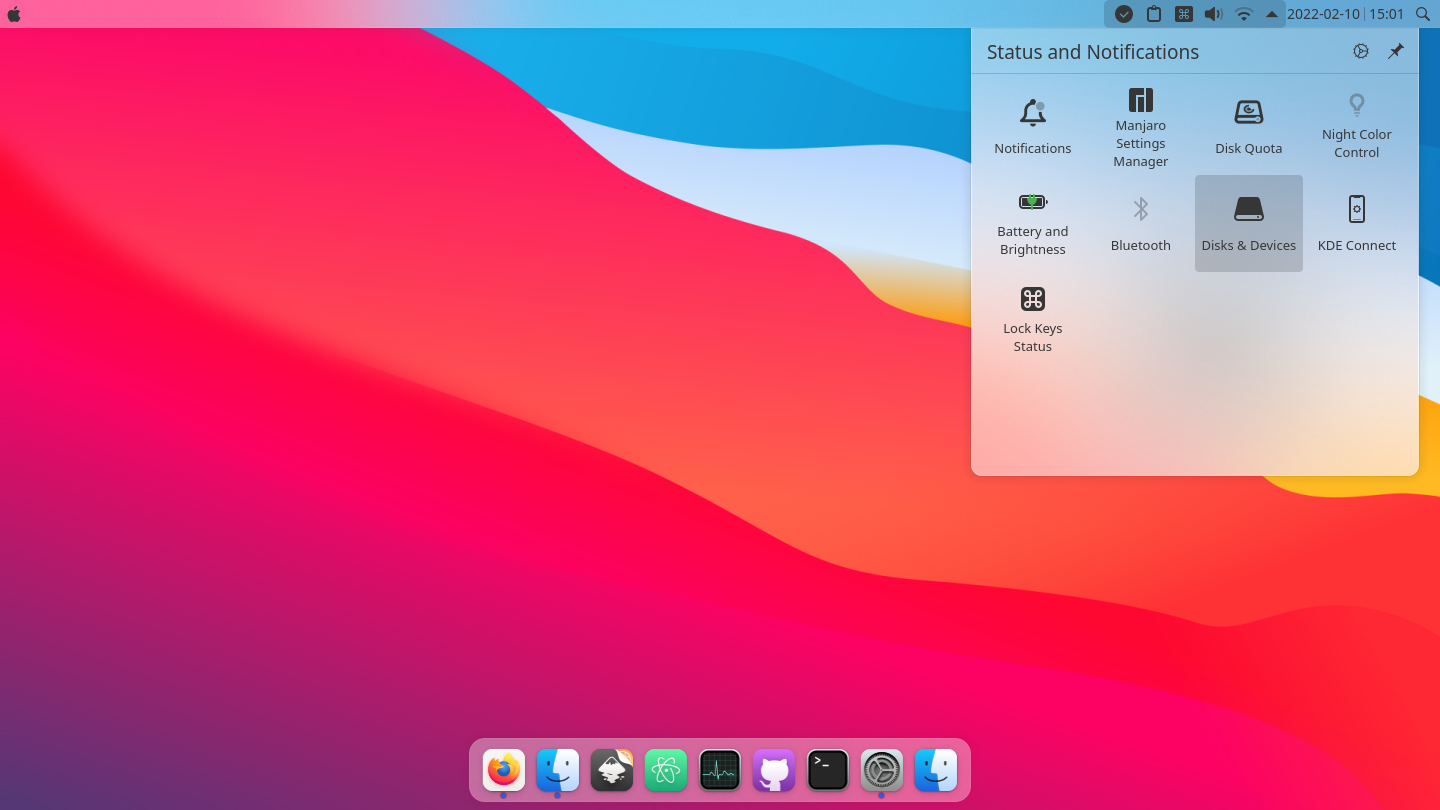Image resolution: width=1440 pixels, height=810 pixels.
Task: Open the volume speaker tray icon
Action: click(1213, 14)
